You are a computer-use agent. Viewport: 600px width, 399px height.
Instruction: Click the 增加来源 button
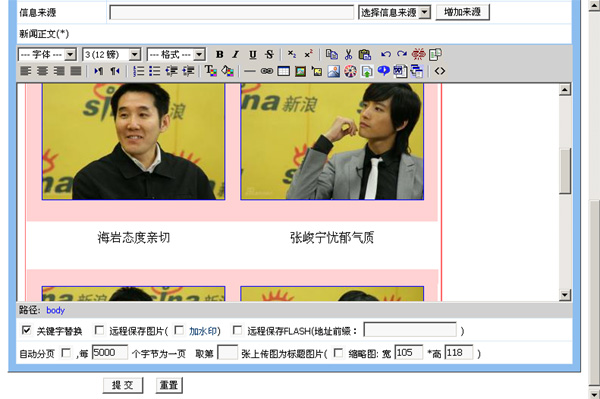click(463, 12)
